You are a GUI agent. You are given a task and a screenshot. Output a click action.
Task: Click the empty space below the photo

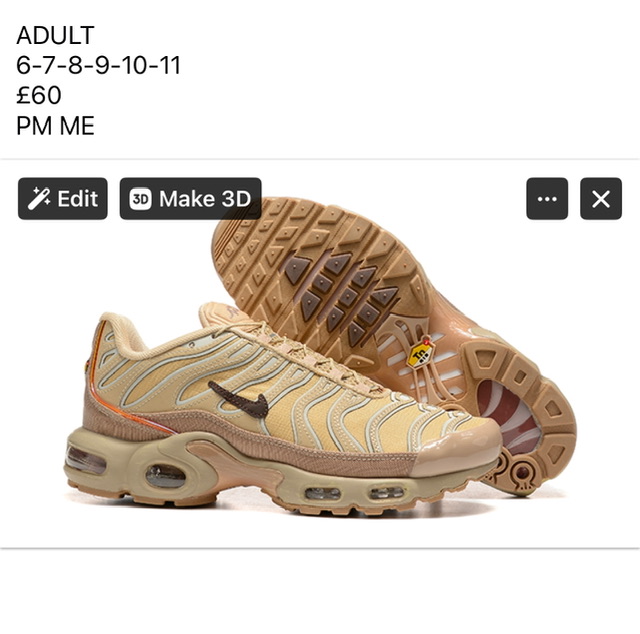[x=320, y=591]
